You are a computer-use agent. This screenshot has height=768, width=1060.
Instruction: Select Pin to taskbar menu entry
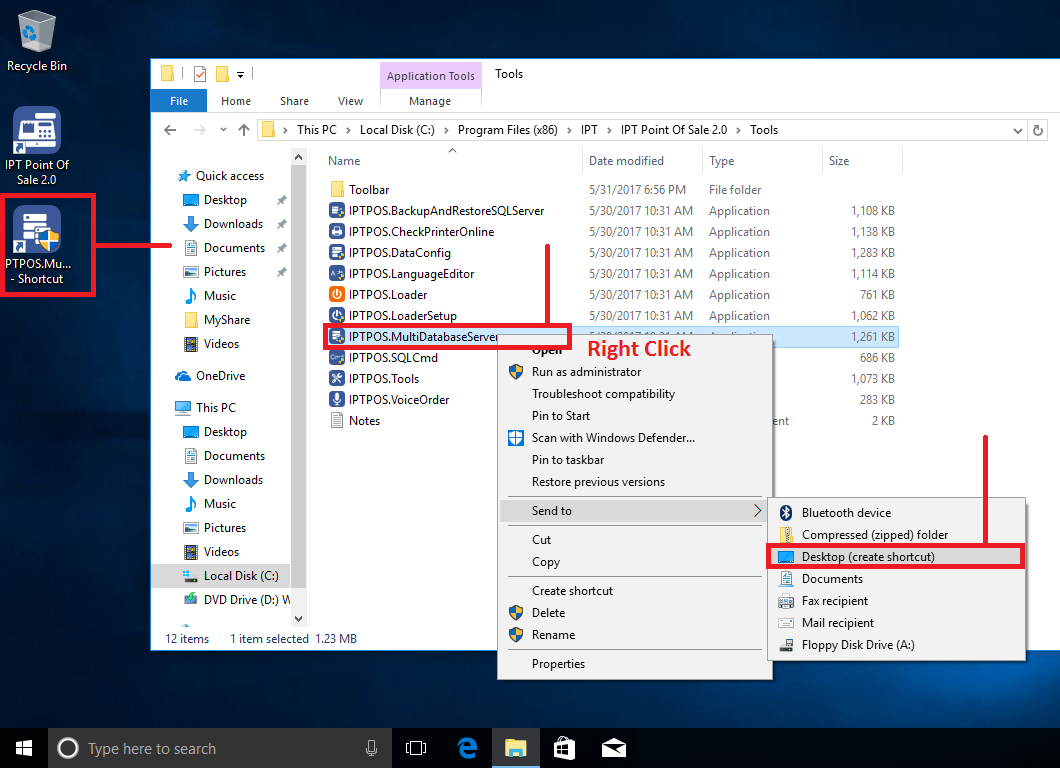[x=635, y=460]
